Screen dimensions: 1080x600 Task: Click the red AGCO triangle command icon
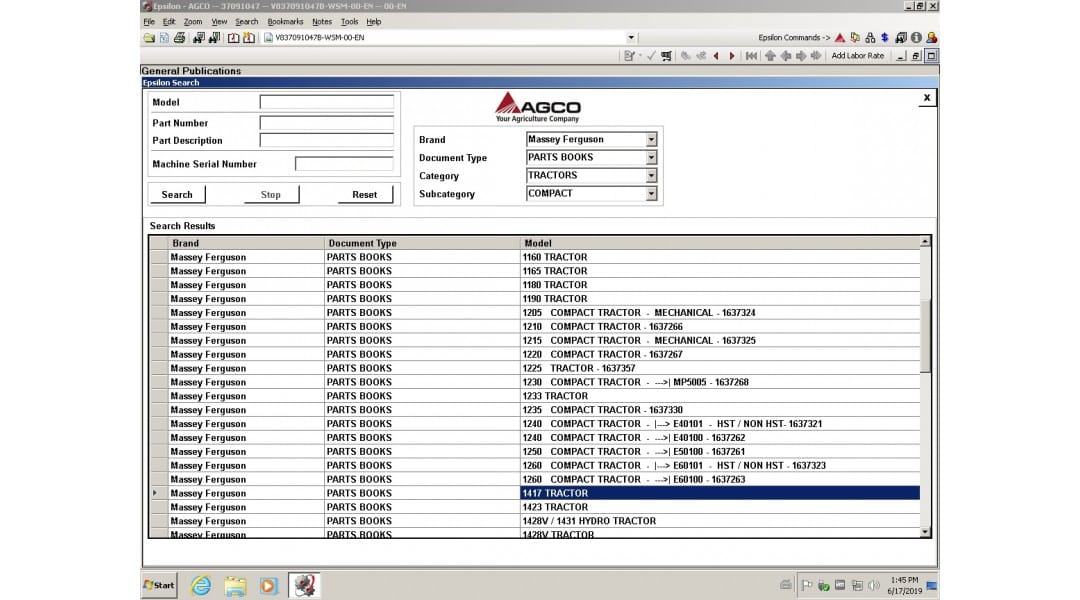pyautogui.click(x=840, y=38)
